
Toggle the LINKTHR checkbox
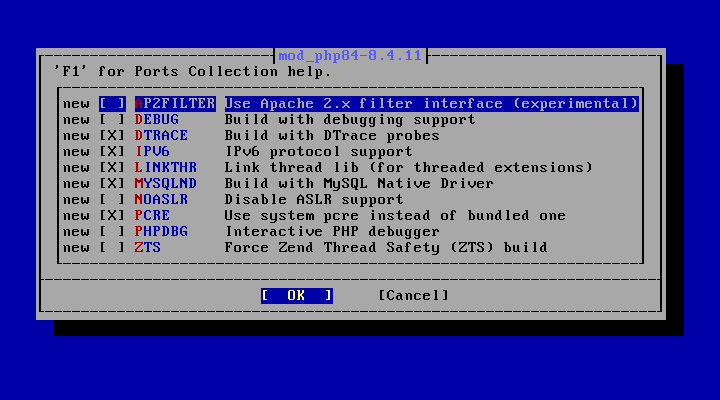(x=112, y=168)
